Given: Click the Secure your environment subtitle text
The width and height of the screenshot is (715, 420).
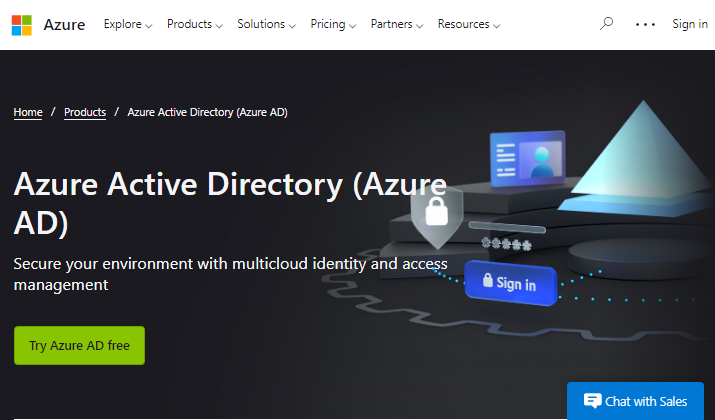Looking at the screenshot, I should 230,274.
